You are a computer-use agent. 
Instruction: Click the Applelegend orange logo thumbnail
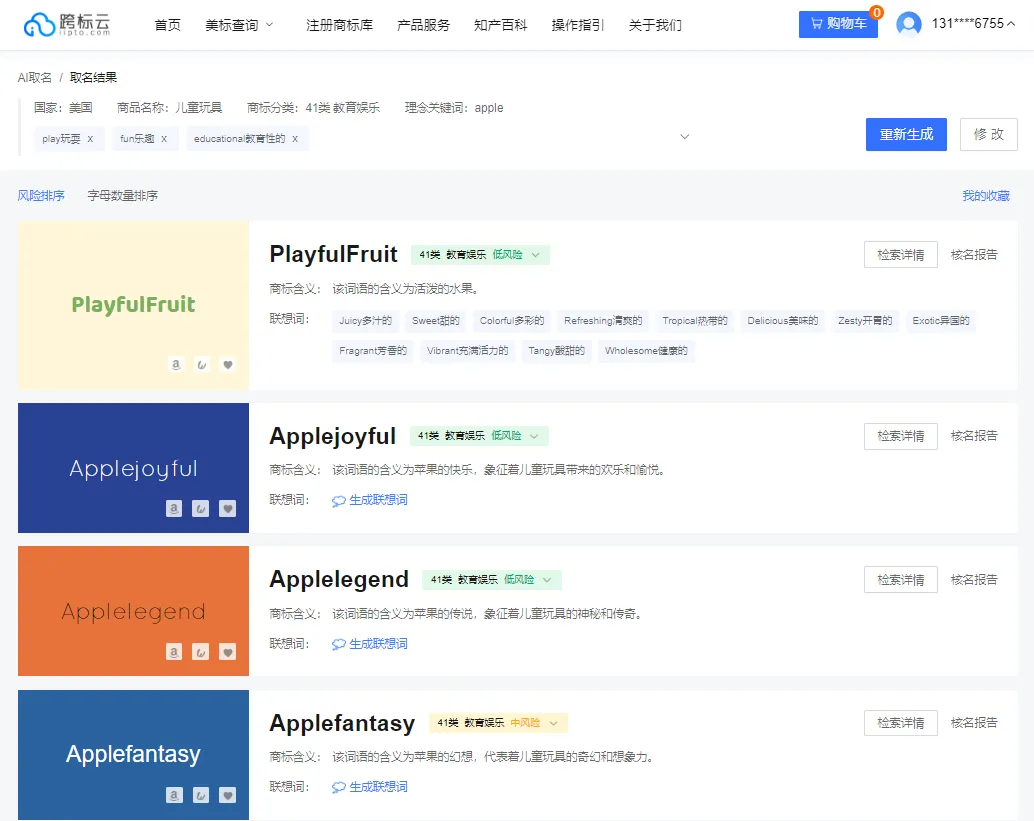point(133,611)
